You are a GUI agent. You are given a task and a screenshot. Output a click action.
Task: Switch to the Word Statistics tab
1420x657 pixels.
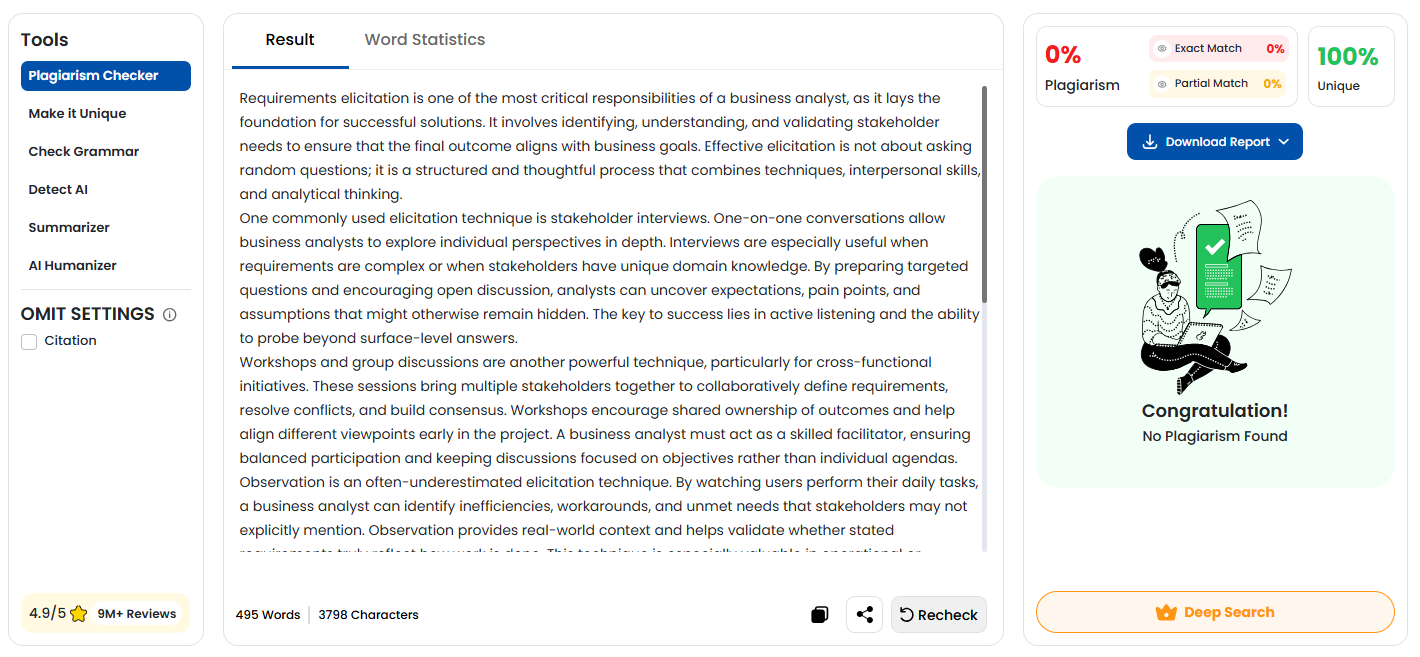425,40
